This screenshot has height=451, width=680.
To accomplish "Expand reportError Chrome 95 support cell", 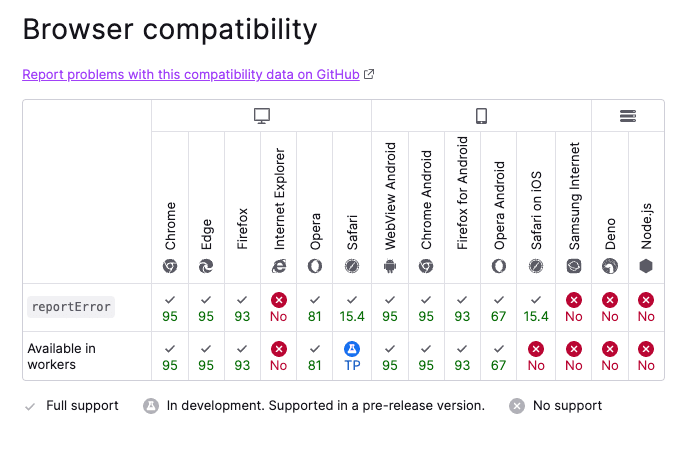I will click(170, 308).
